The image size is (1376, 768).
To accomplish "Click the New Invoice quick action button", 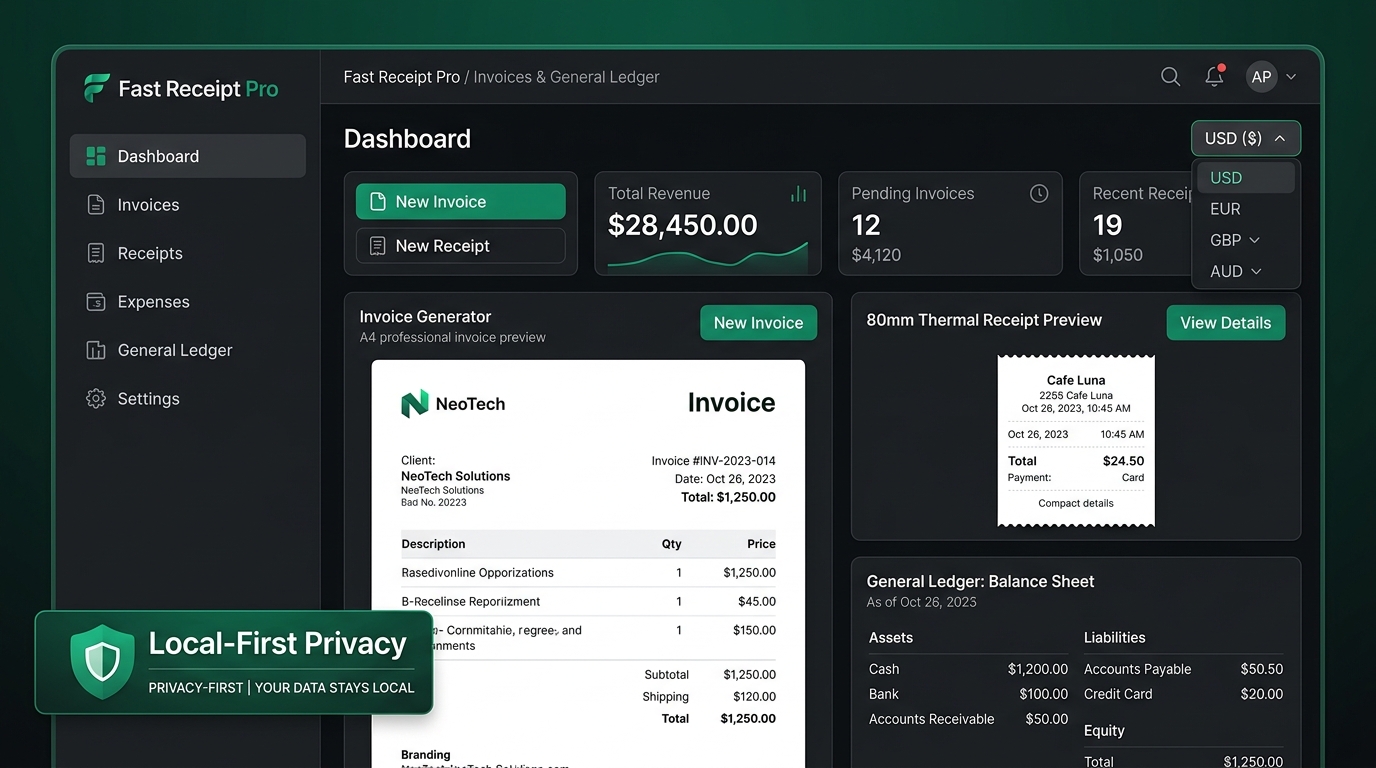I will (461, 201).
